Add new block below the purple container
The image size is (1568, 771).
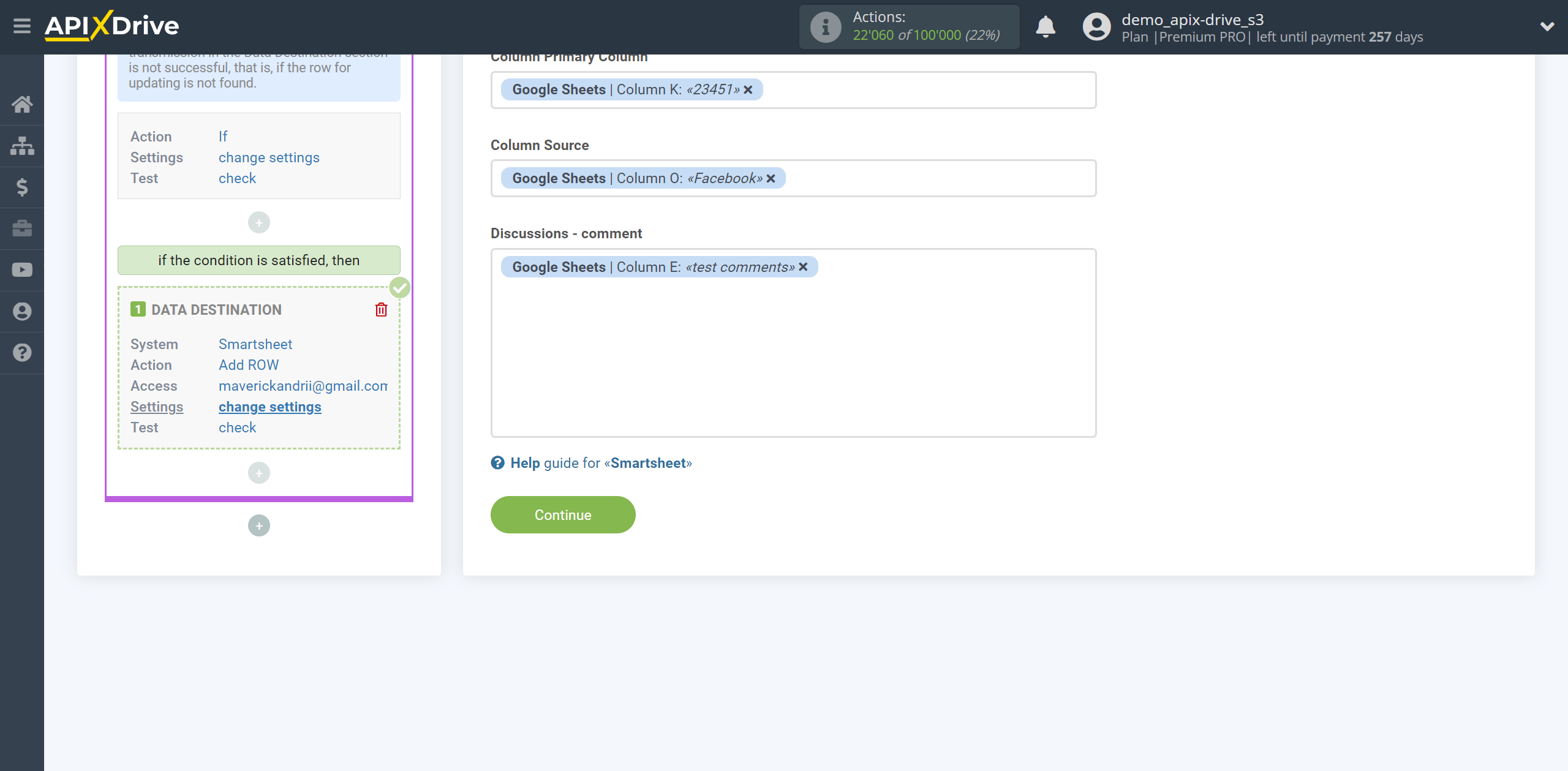tap(259, 525)
